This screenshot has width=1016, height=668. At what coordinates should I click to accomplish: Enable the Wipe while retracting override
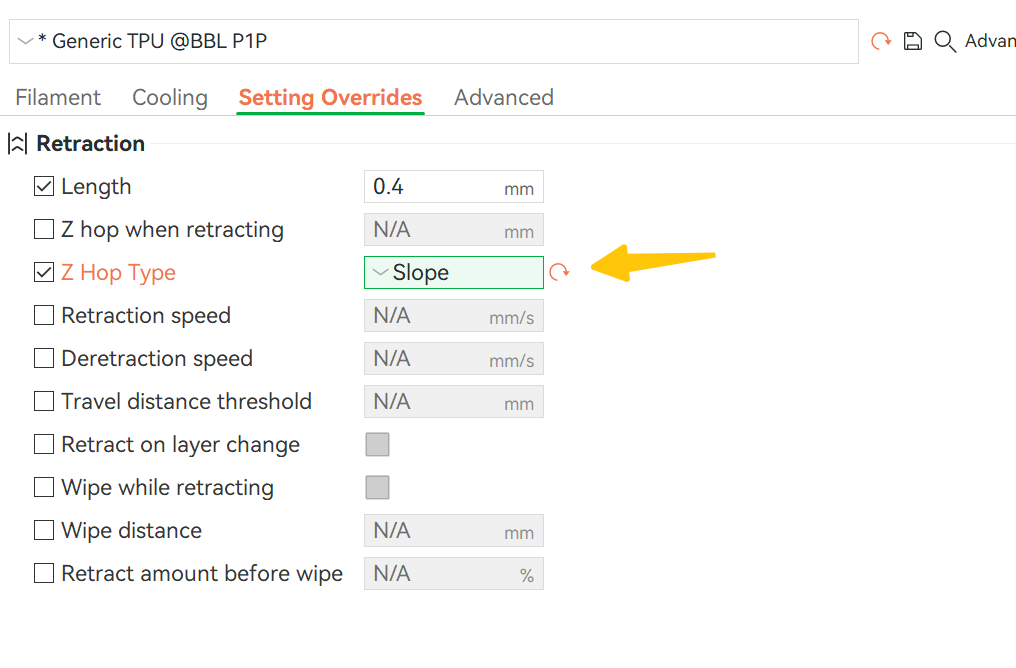(x=43, y=487)
